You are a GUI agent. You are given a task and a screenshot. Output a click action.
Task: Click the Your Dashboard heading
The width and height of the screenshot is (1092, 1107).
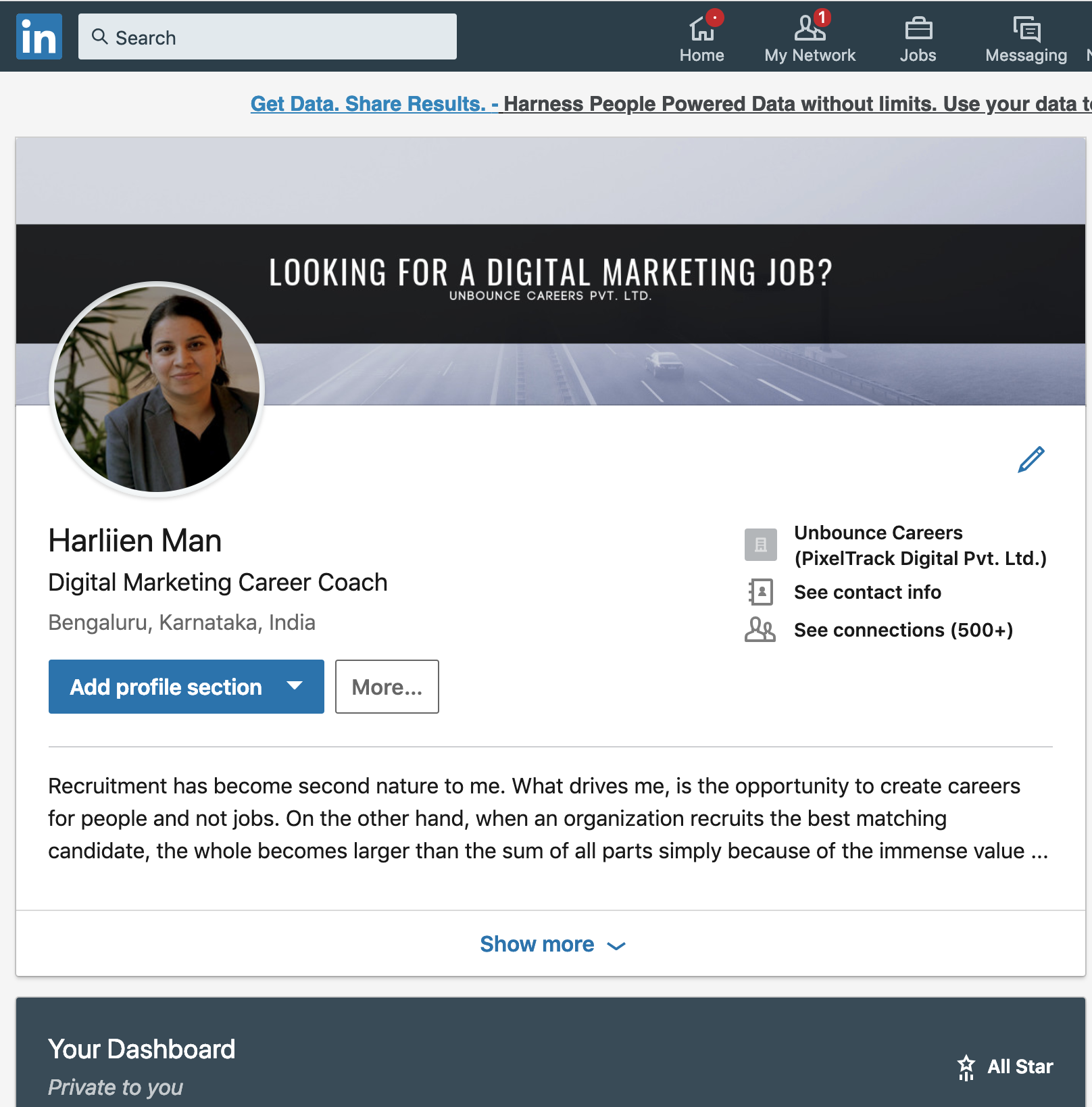(142, 1050)
